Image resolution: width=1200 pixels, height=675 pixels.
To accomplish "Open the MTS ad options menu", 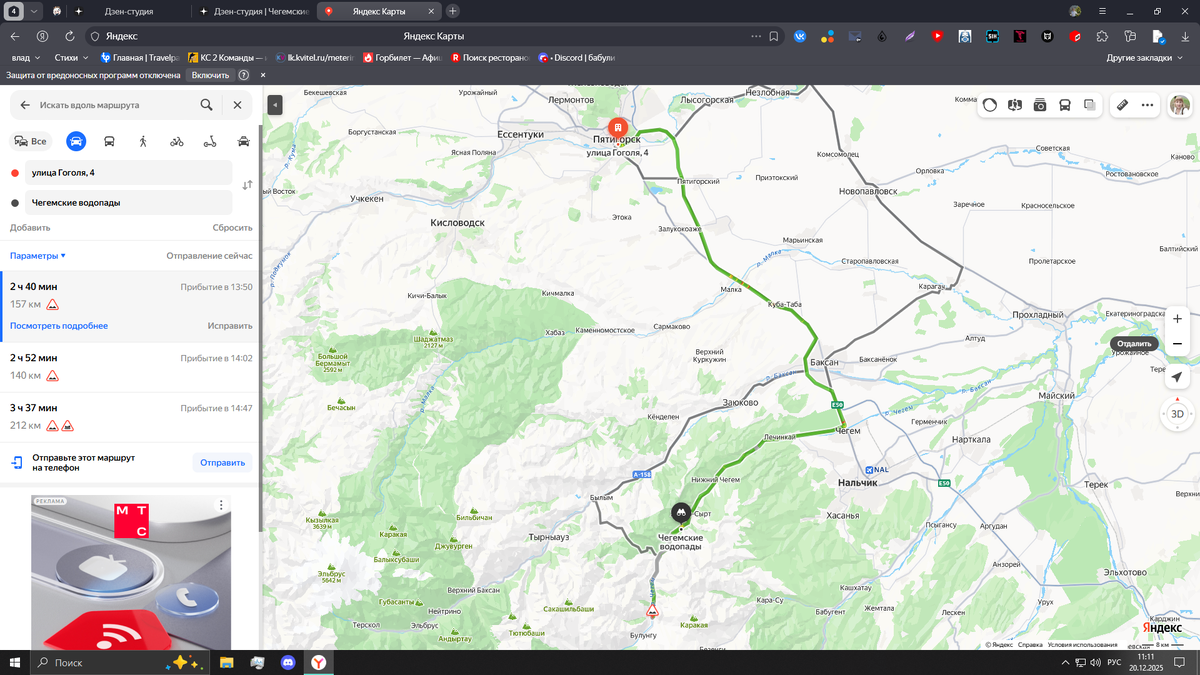I will [x=222, y=506].
